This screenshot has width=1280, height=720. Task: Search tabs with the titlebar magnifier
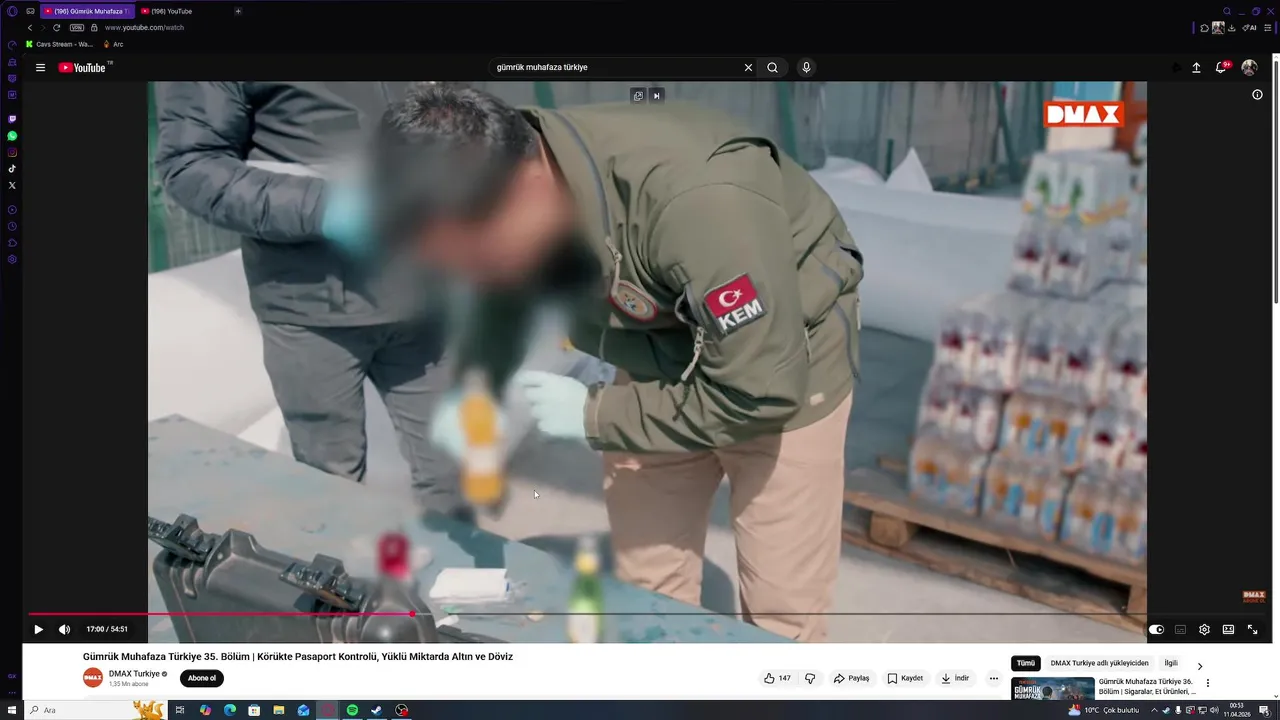click(x=1227, y=11)
